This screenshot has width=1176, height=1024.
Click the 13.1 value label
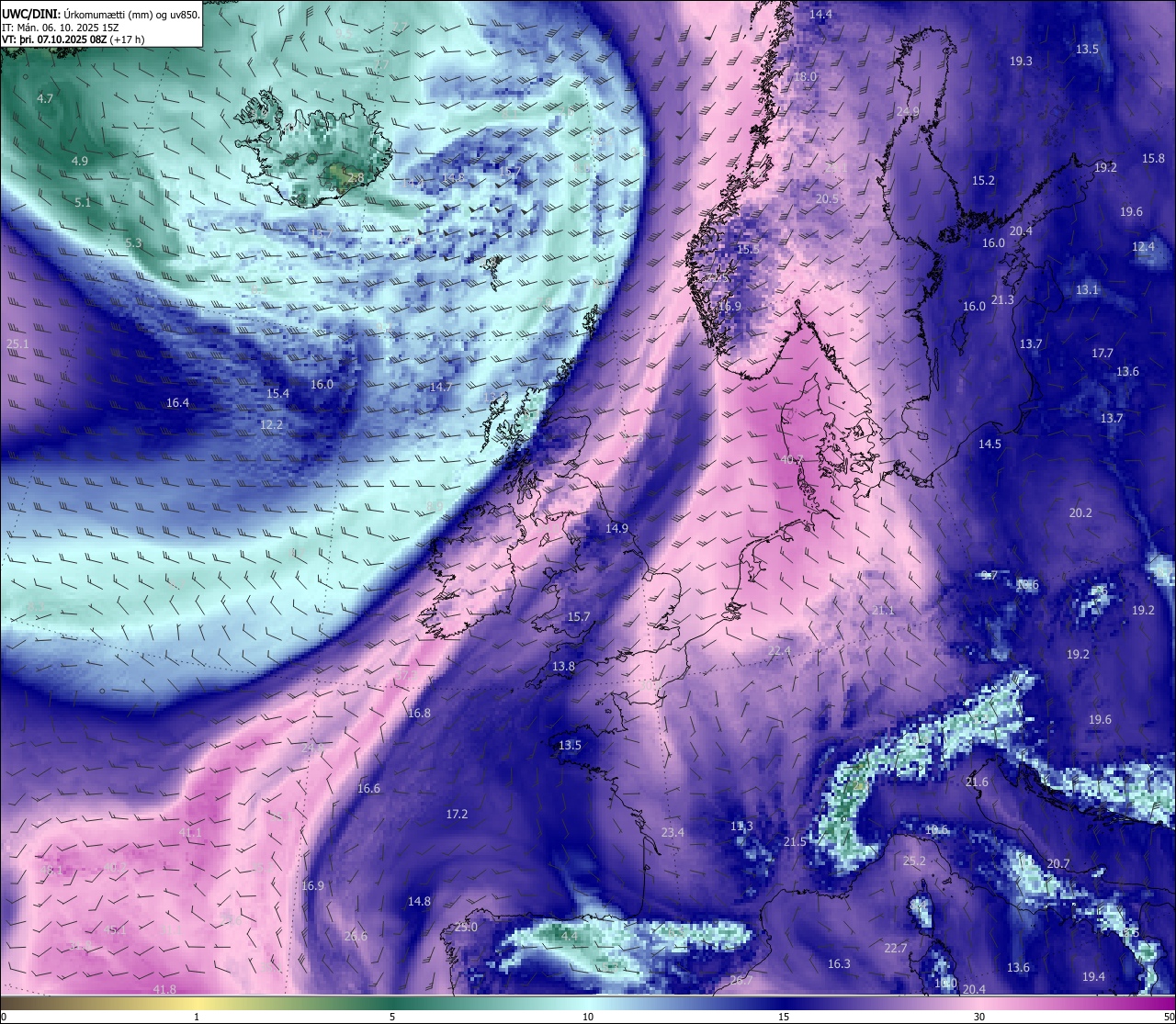tap(1087, 289)
